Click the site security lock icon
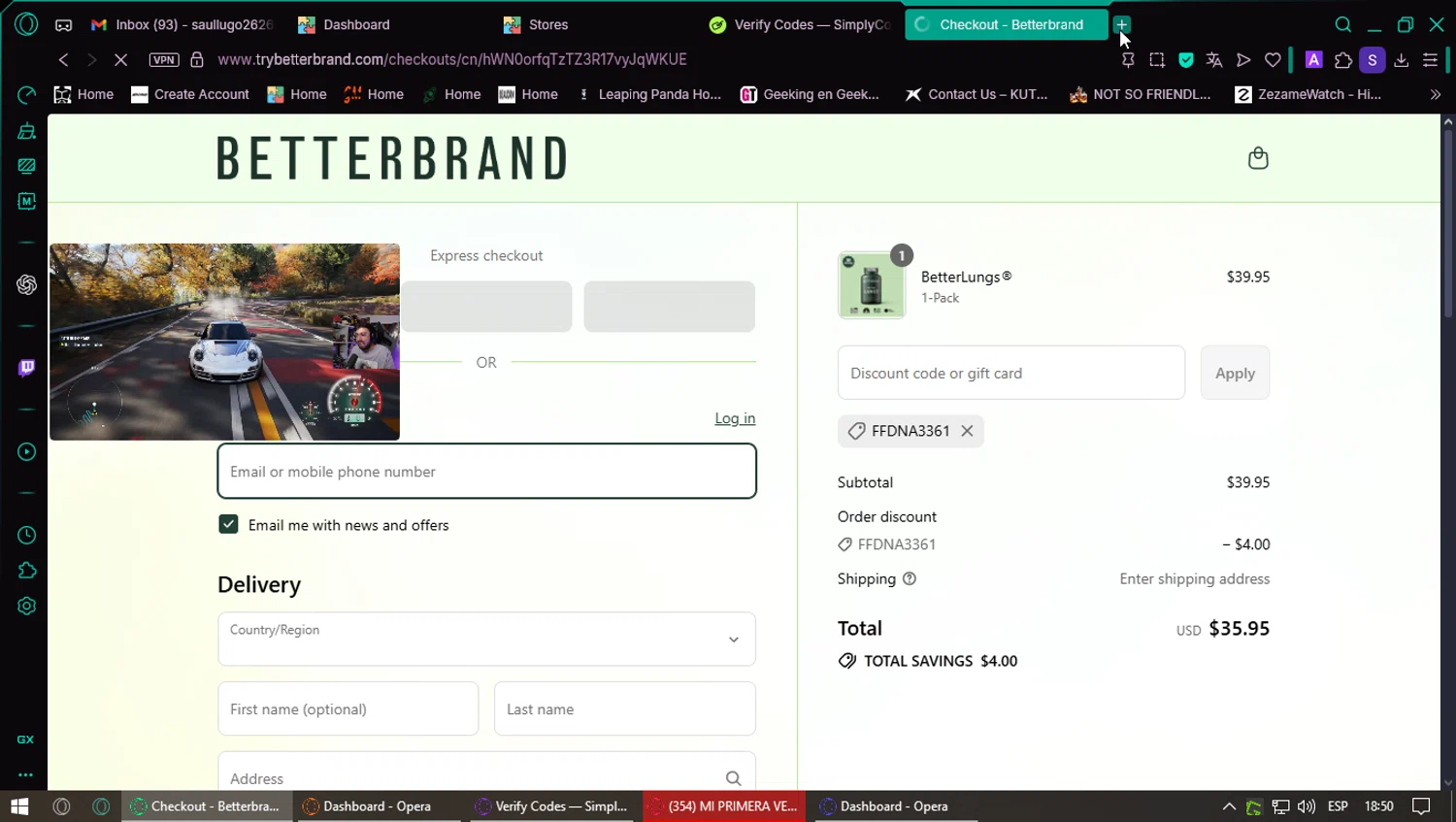Image resolution: width=1456 pixels, height=822 pixels. click(x=197, y=59)
